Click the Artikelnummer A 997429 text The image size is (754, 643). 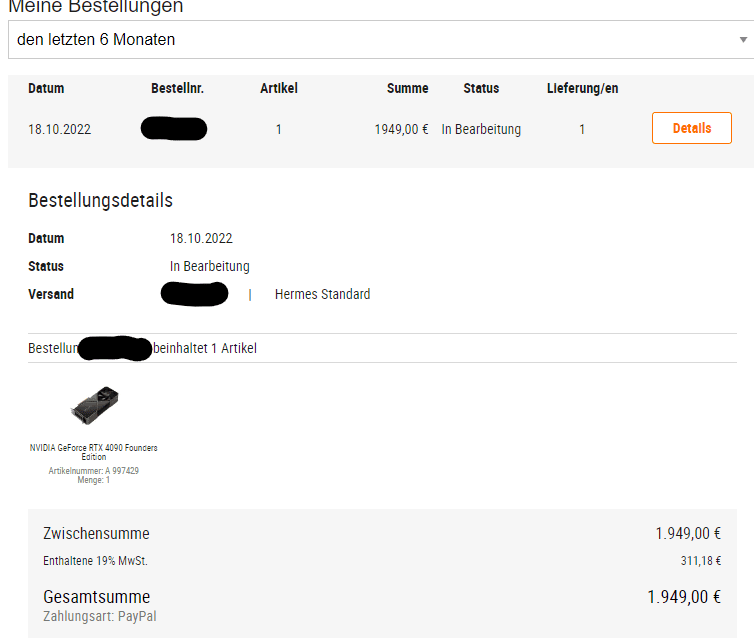[x=94, y=470]
